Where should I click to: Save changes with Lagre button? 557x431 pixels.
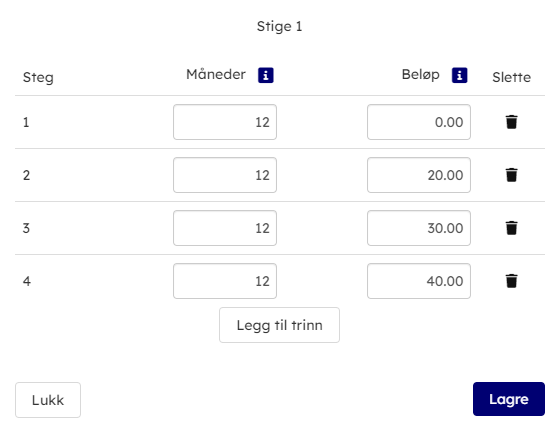point(509,399)
